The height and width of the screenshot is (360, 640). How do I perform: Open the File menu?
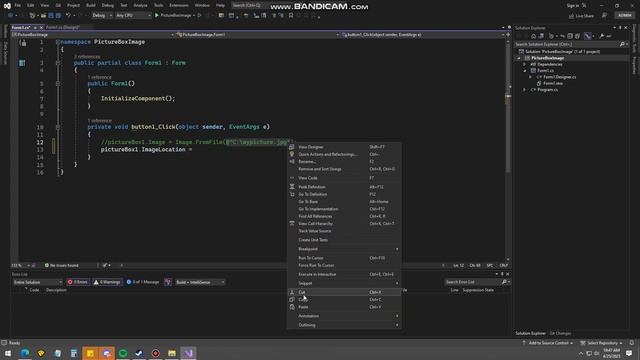[x=18, y=6]
